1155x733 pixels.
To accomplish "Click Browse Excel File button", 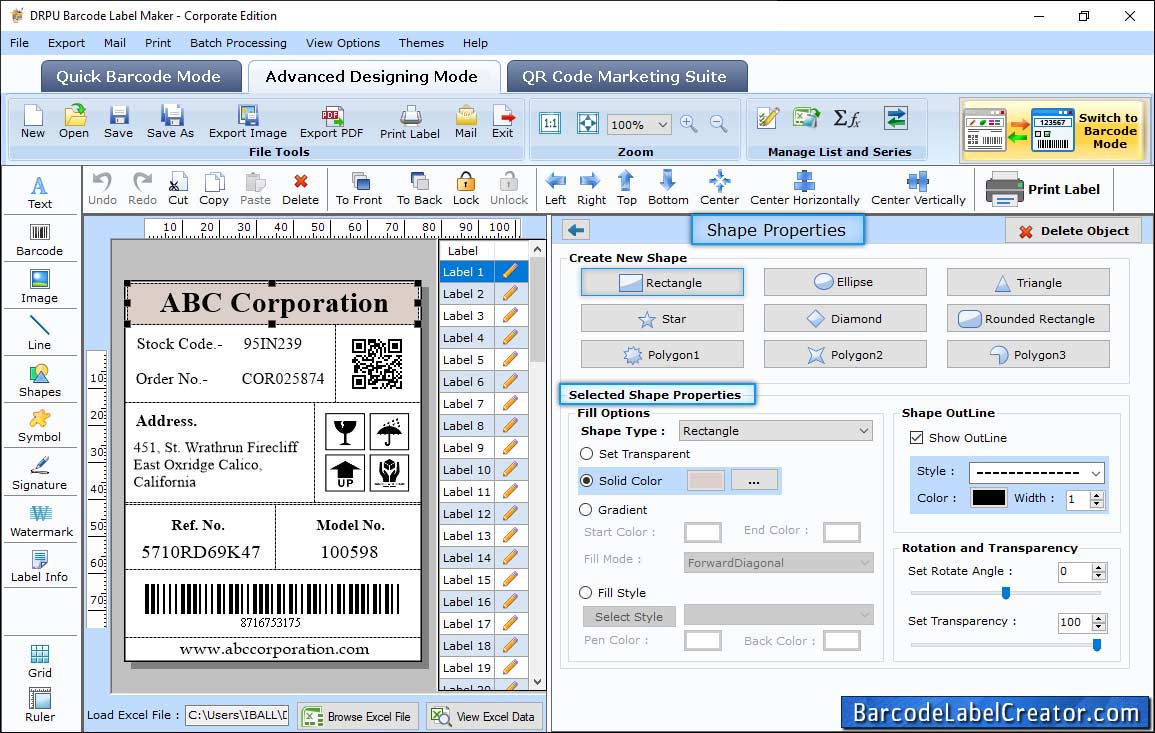I will [358, 716].
